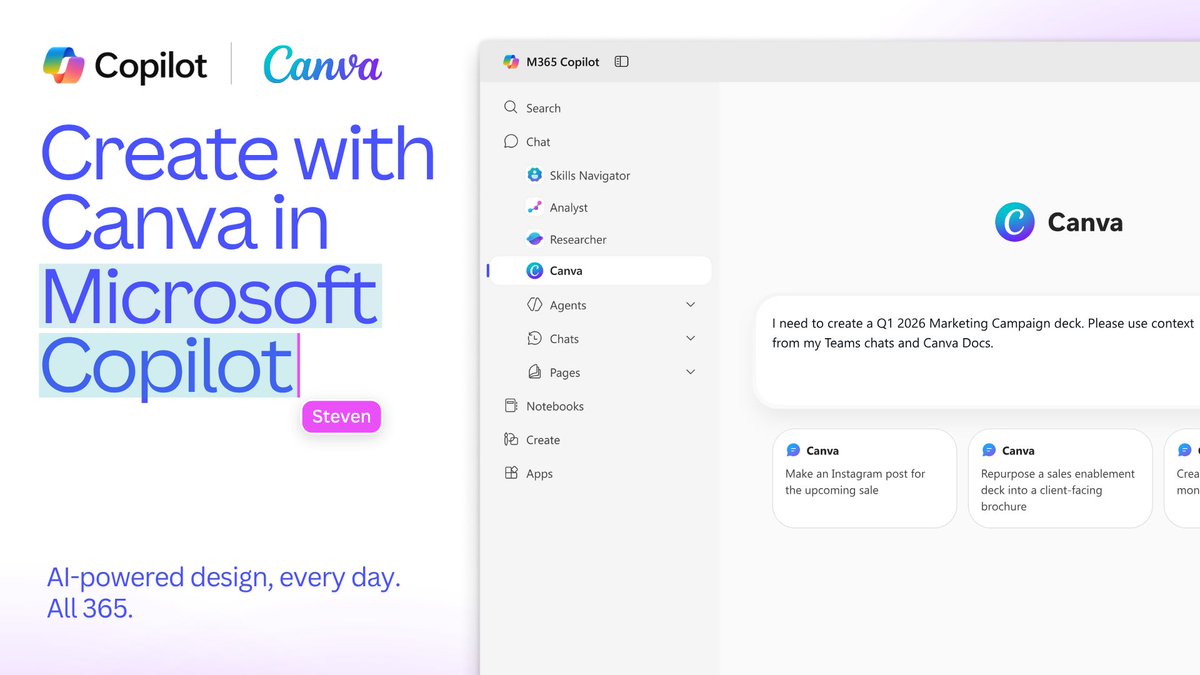1200x675 pixels.
Task: Choose 'Make an Instagram post' suggestion card
Action: tap(864, 478)
